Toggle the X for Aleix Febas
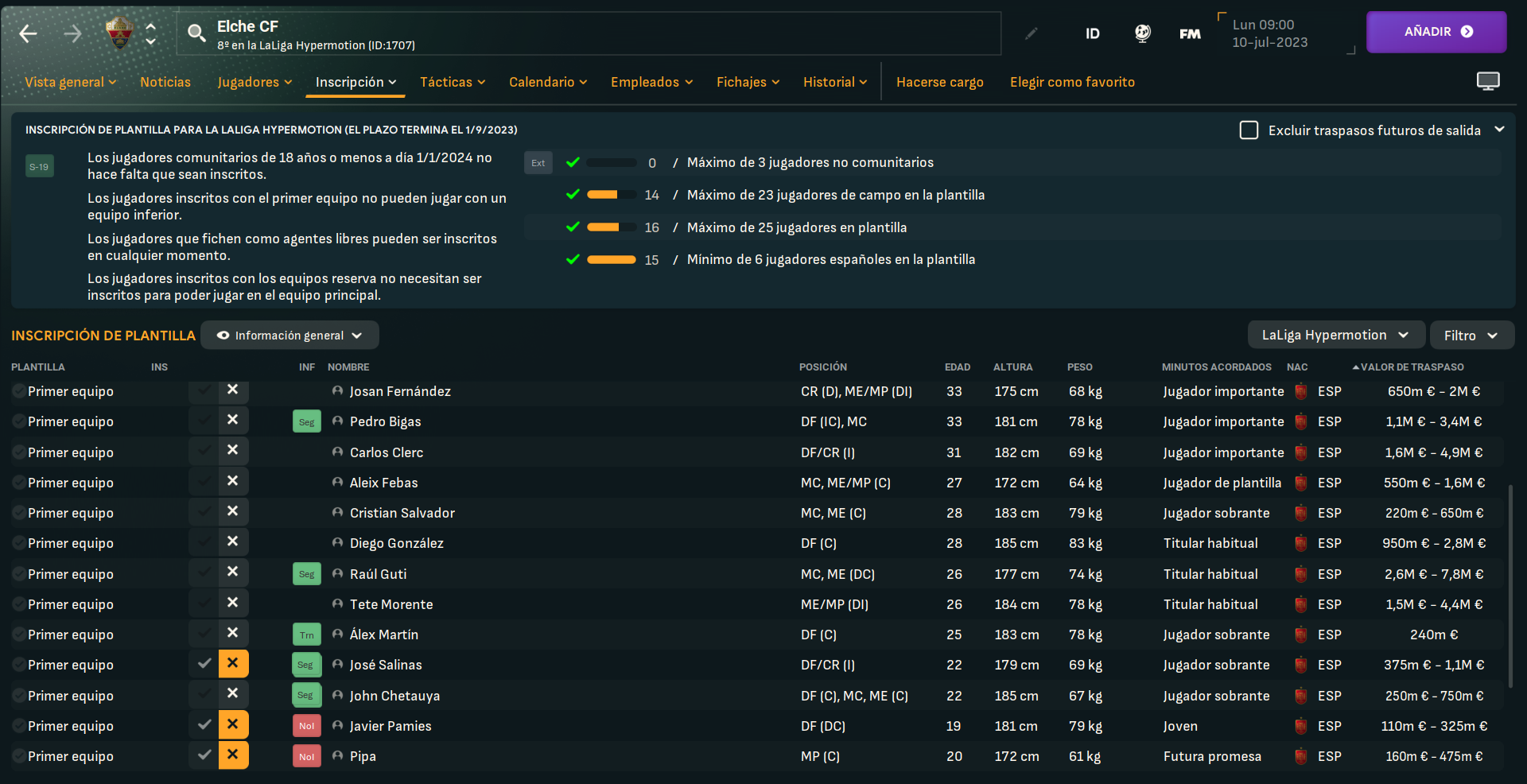 (x=233, y=481)
